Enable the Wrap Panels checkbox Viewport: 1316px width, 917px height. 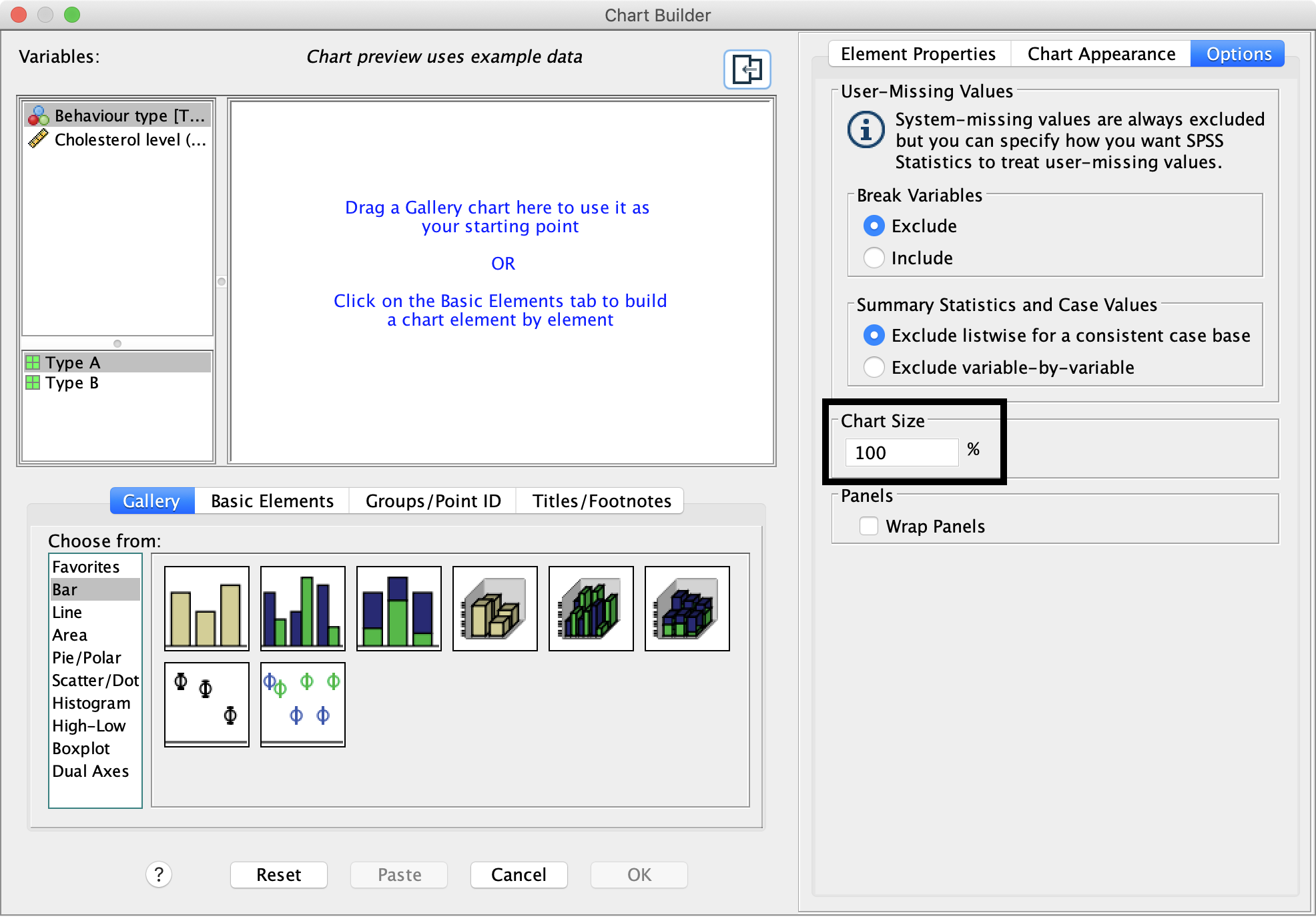click(869, 526)
